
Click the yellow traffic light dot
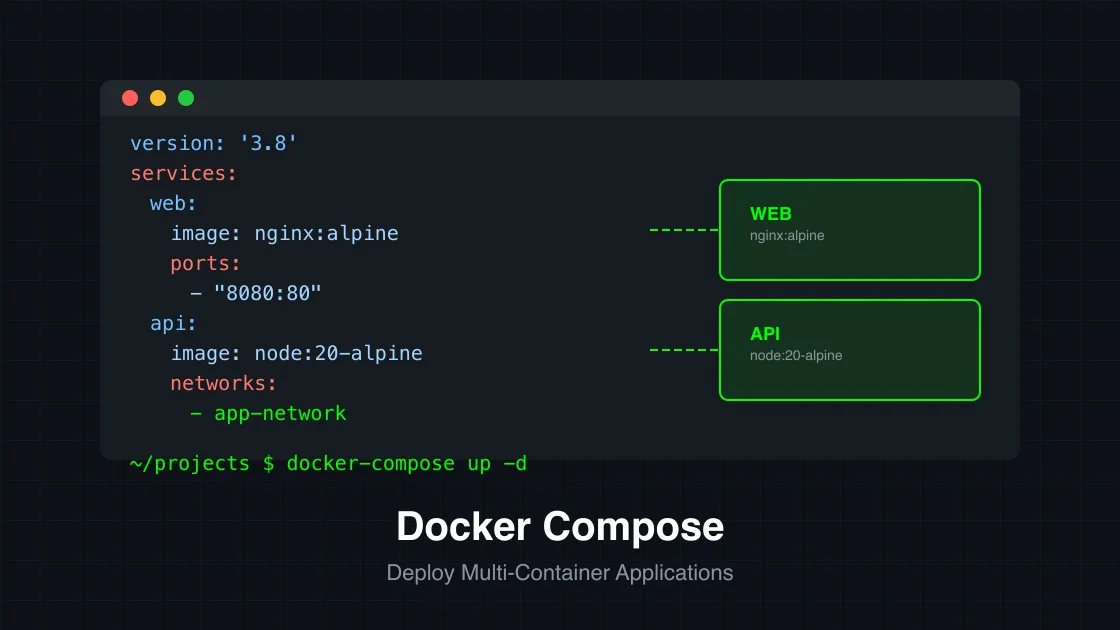point(158,98)
